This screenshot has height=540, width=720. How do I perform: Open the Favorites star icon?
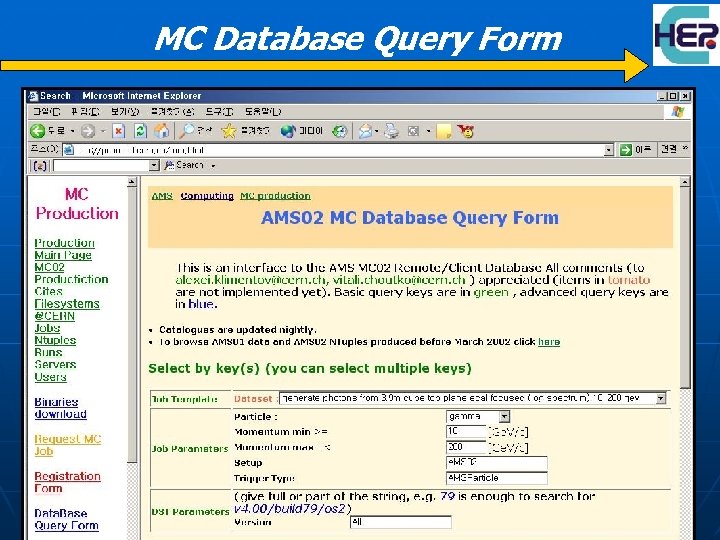tap(228, 131)
